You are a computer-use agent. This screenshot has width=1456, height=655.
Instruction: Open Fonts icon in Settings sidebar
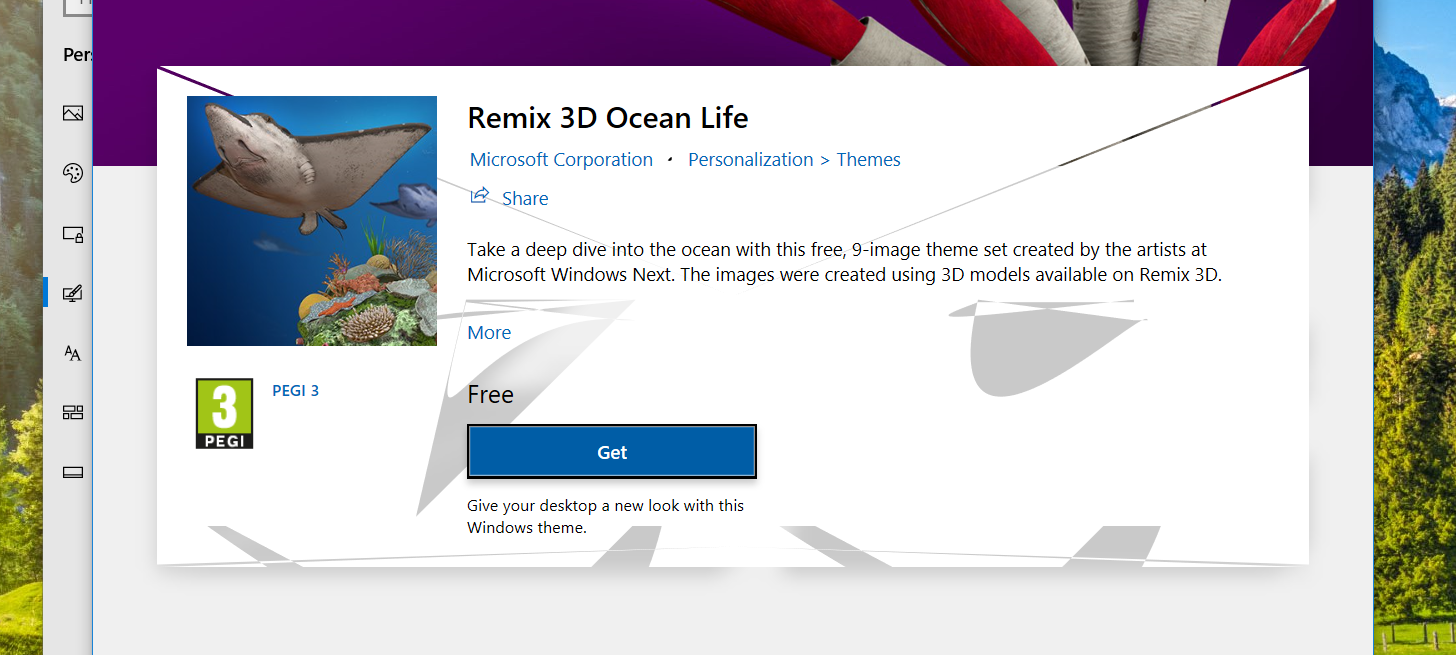pos(72,353)
